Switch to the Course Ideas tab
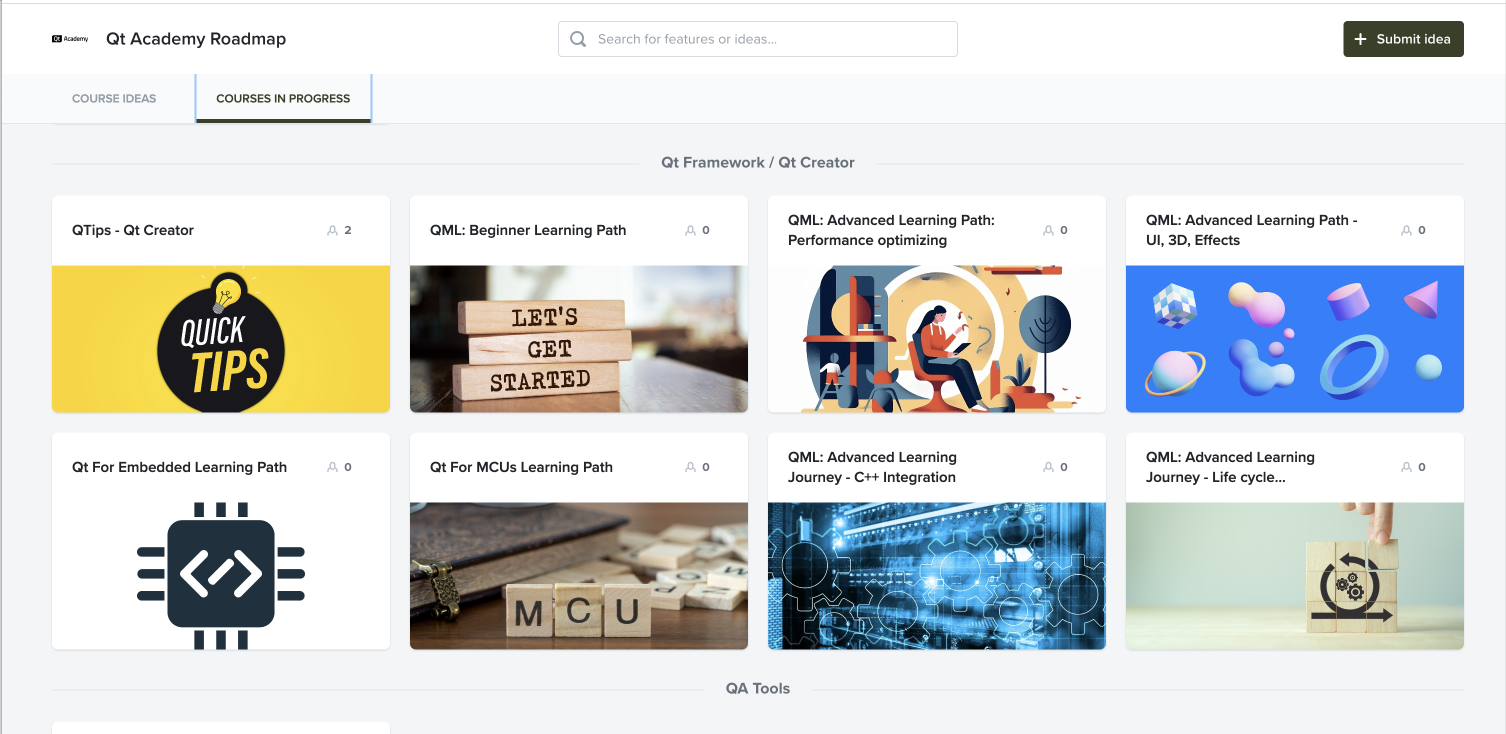Viewport: 1506px width, 734px height. [x=114, y=99]
